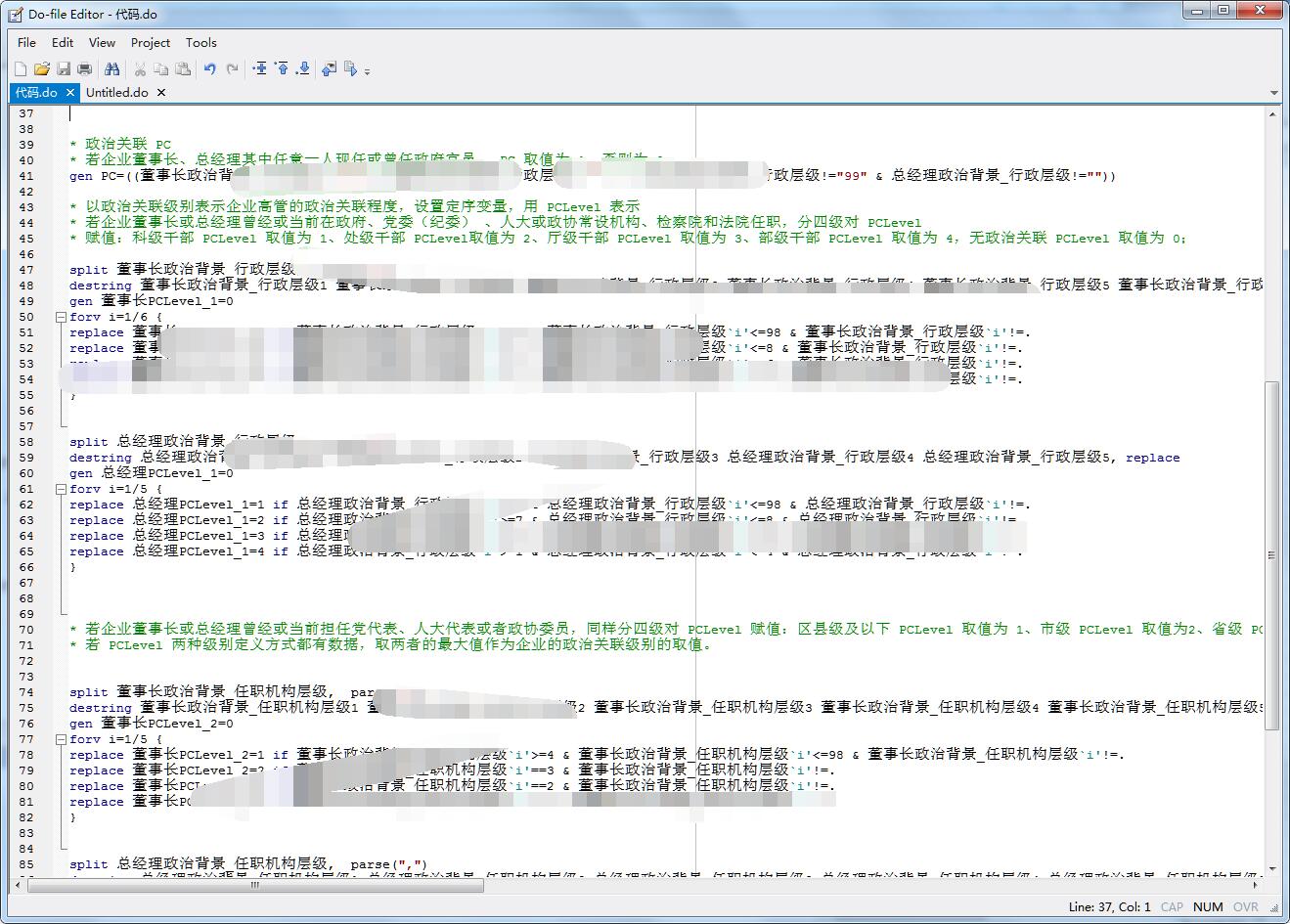1290x924 pixels.
Task: Collapse the forv loop at line 50
Action: (61, 317)
